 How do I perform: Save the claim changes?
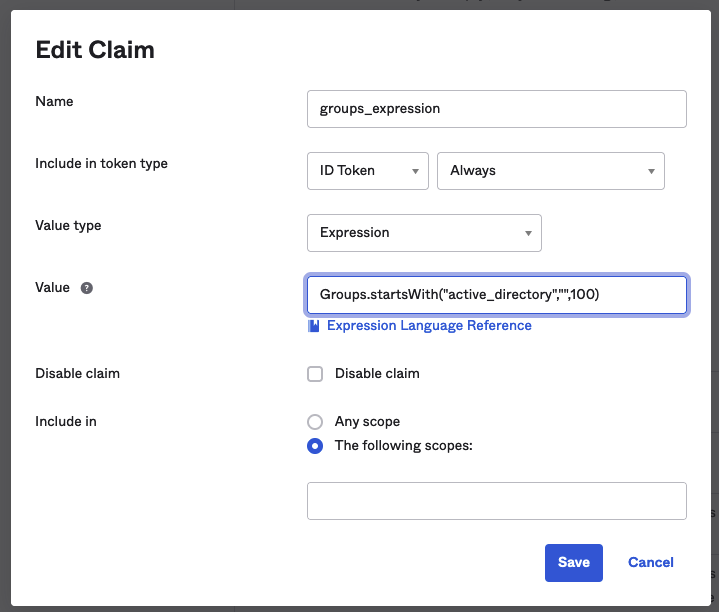tap(574, 563)
